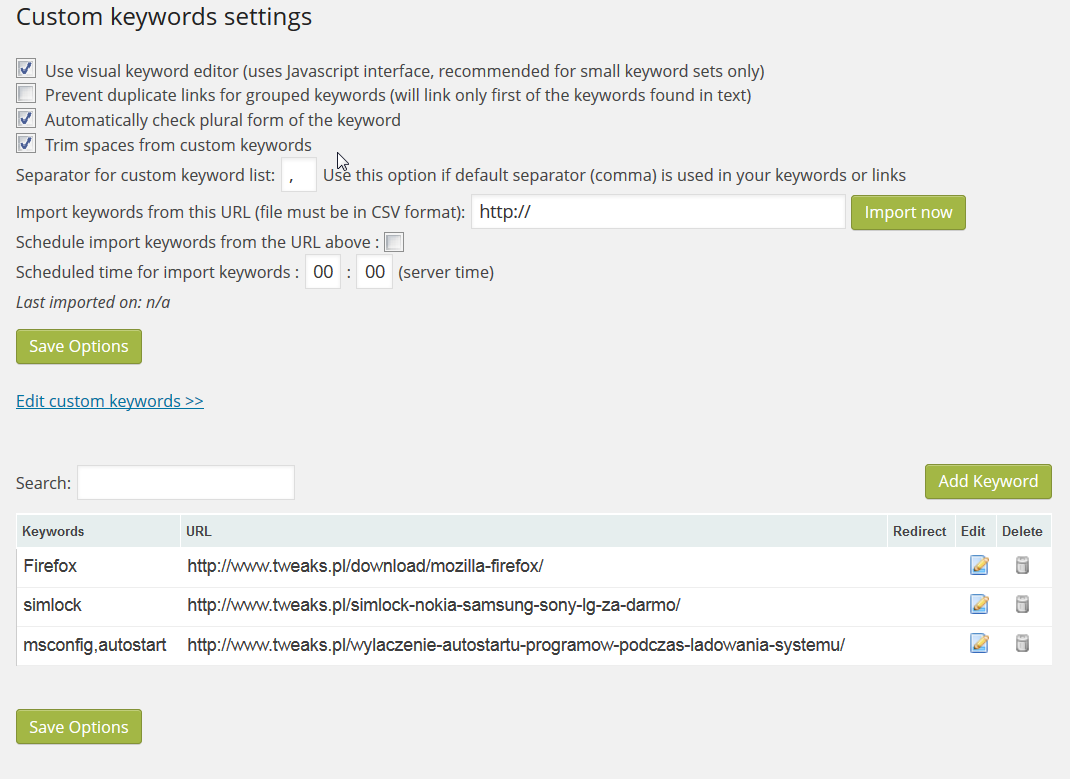Click the Redirect column header
The height and width of the screenshot is (779, 1070).
coord(919,531)
